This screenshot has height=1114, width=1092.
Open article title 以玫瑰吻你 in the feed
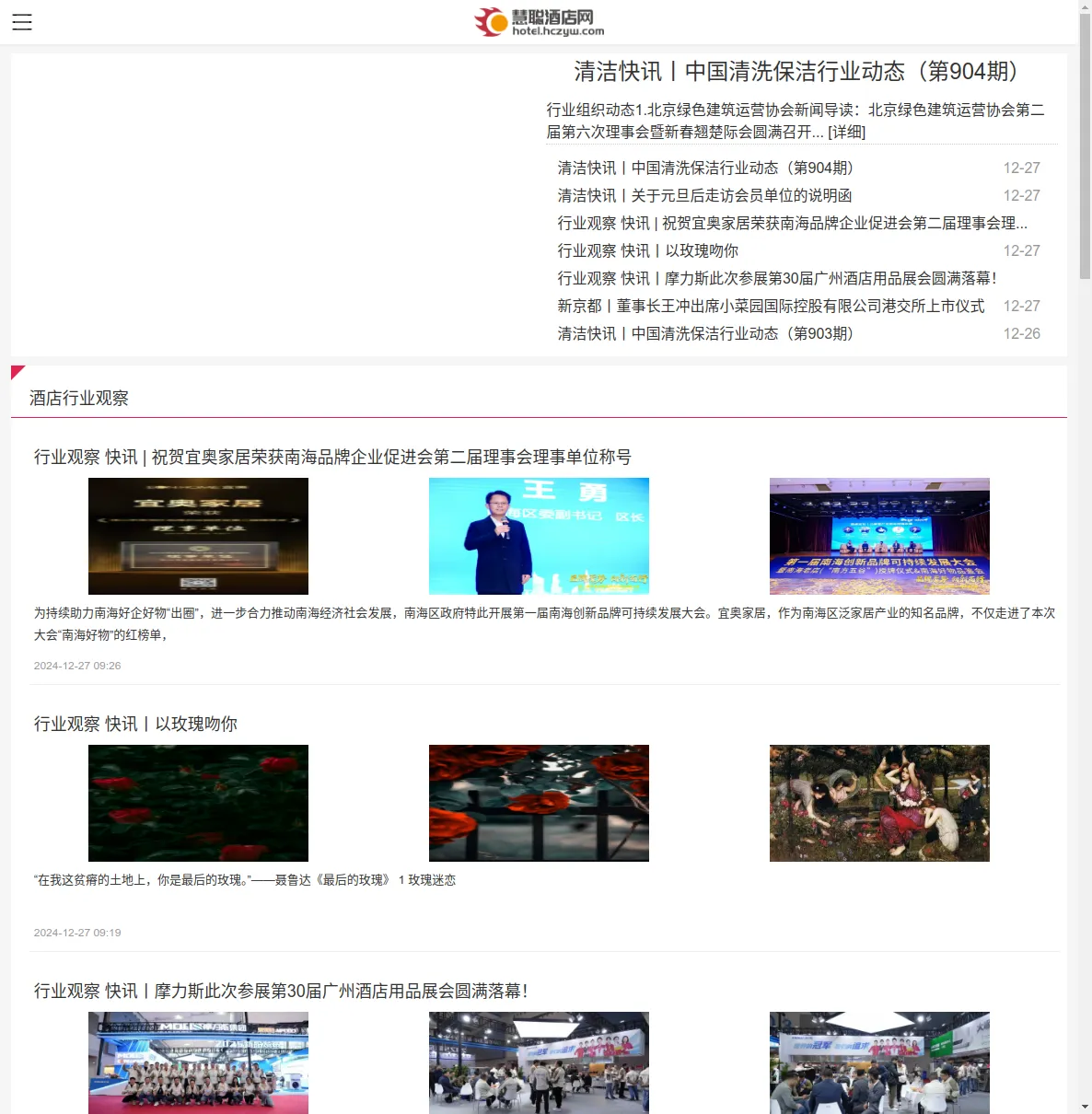coord(135,724)
